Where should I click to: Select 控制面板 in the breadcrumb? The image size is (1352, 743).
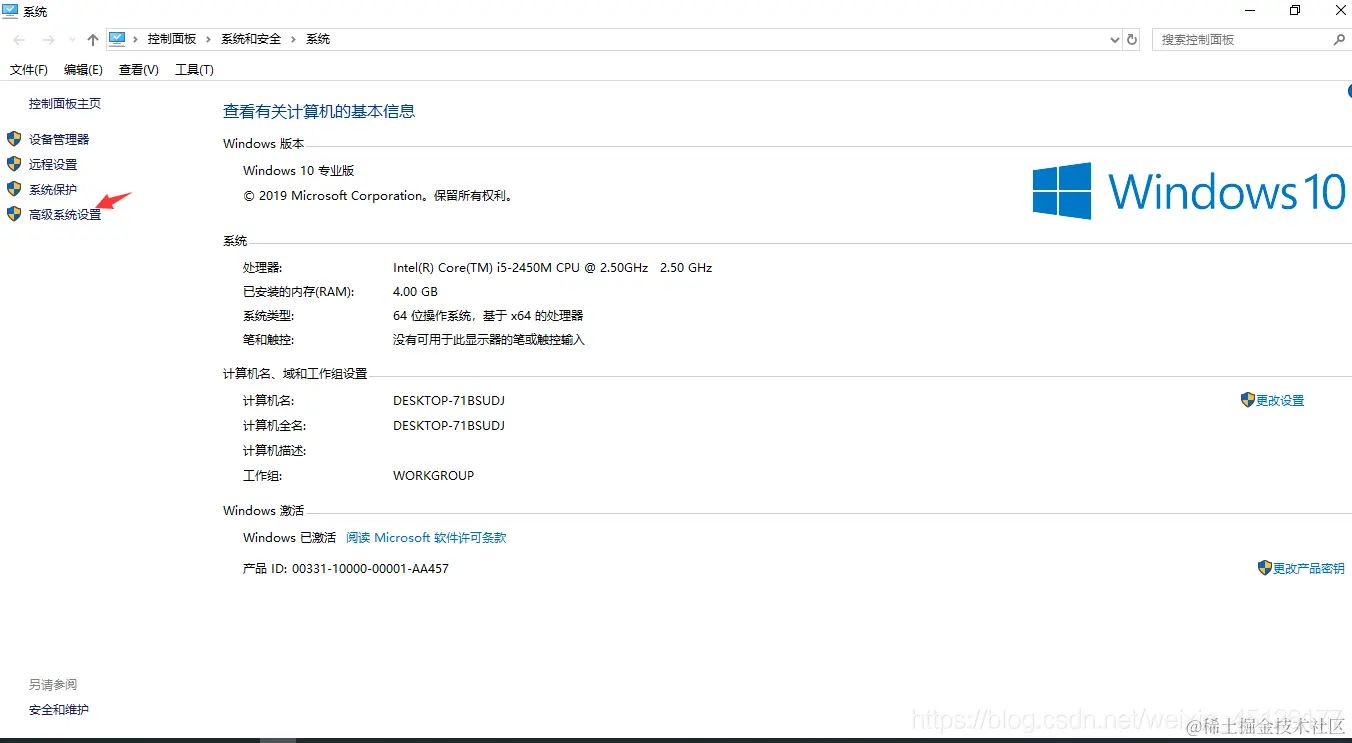pos(172,39)
